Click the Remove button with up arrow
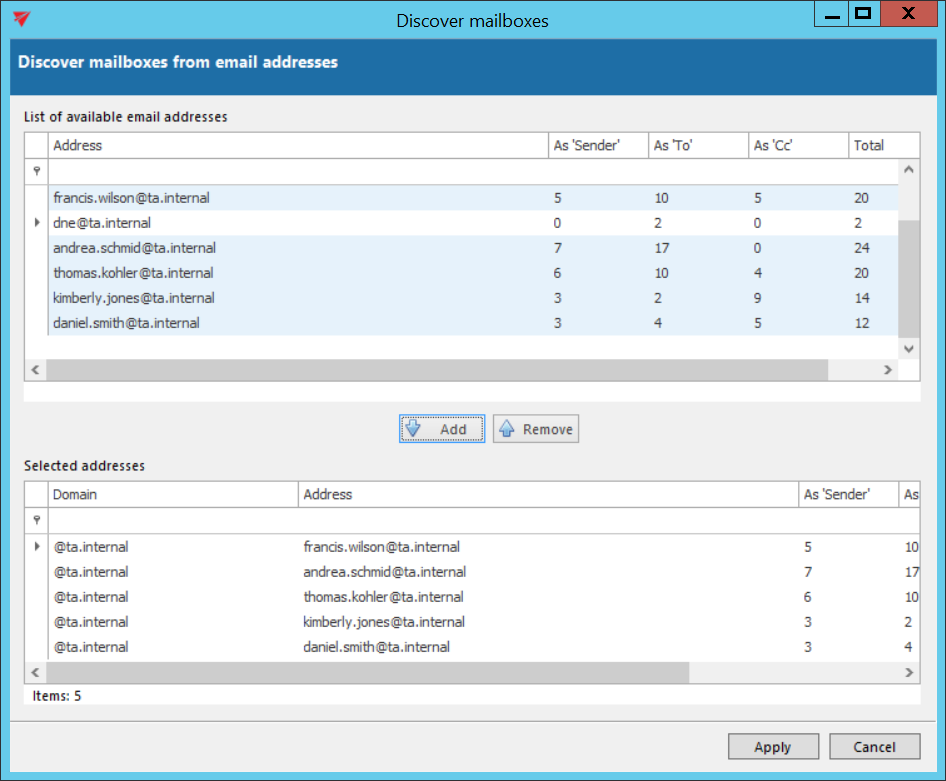The height and width of the screenshot is (781, 946). (x=536, y=429)
